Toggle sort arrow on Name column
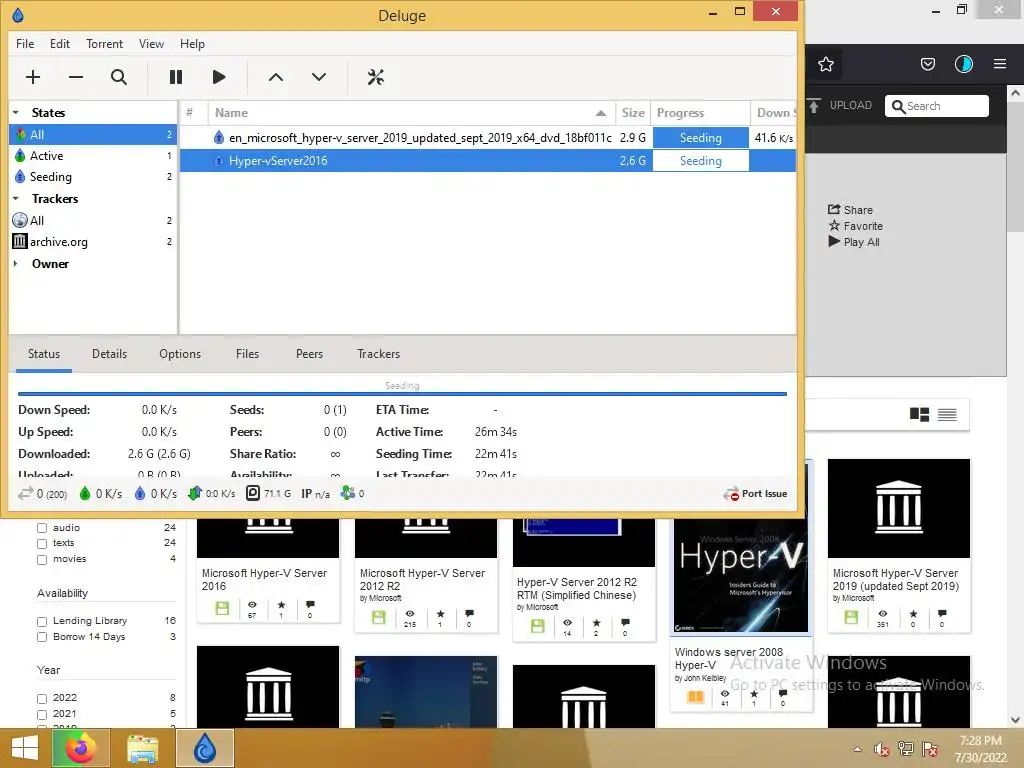This screenshot has height=768, width=1024. click(601, 113)
